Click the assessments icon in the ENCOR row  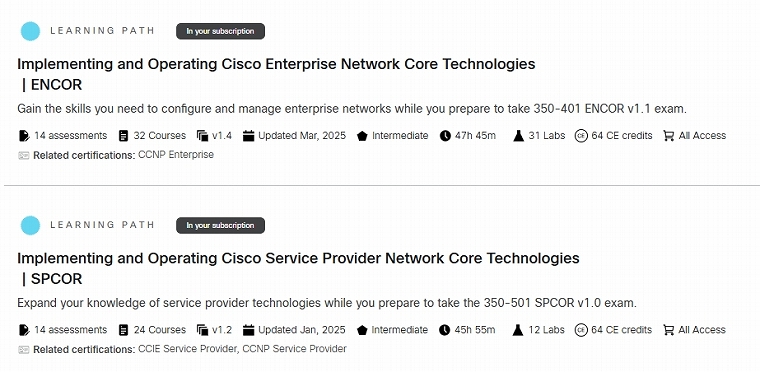[24, 136]
